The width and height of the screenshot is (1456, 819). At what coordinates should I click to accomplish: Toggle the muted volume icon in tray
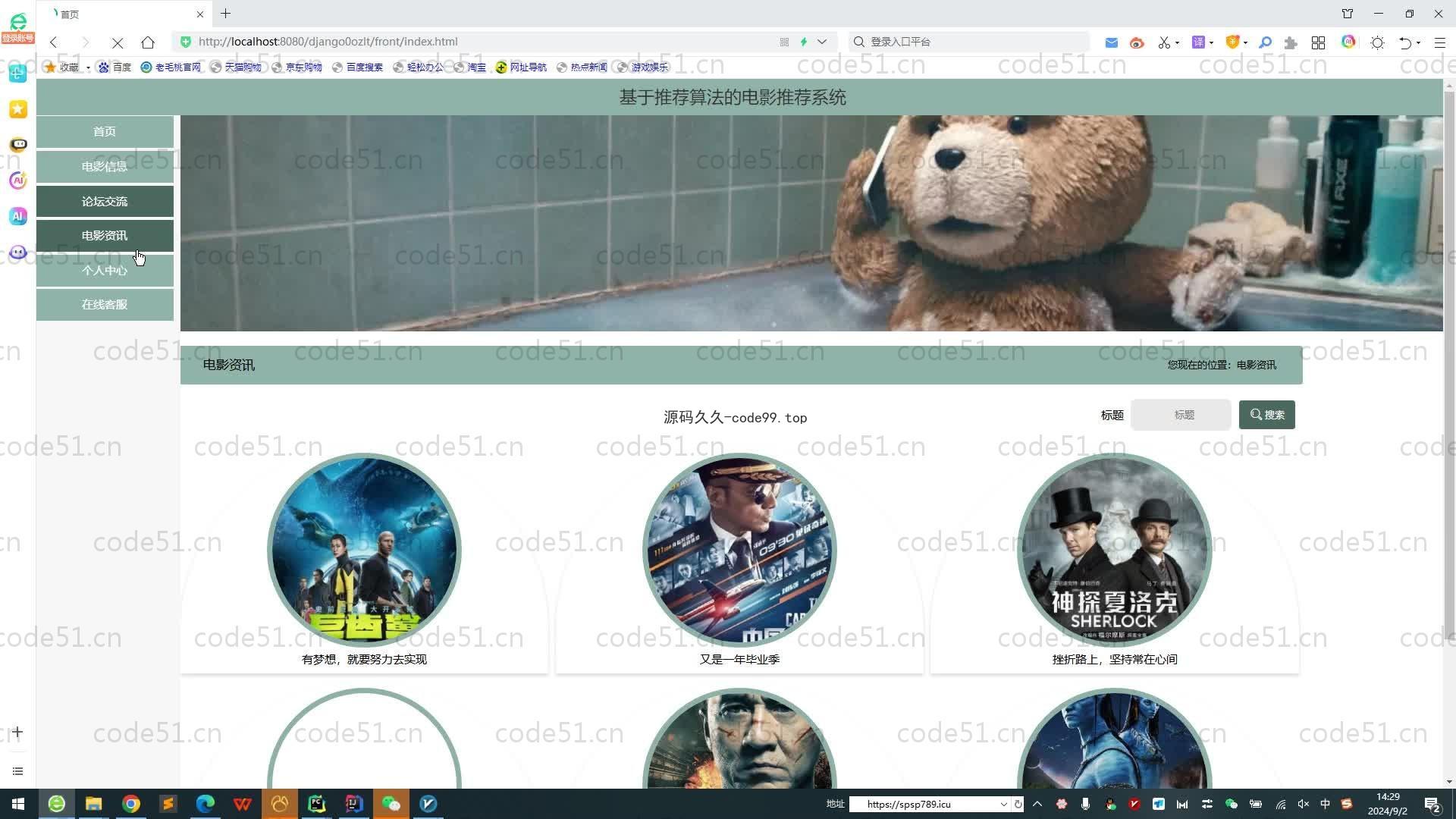tap(1303, 804)
